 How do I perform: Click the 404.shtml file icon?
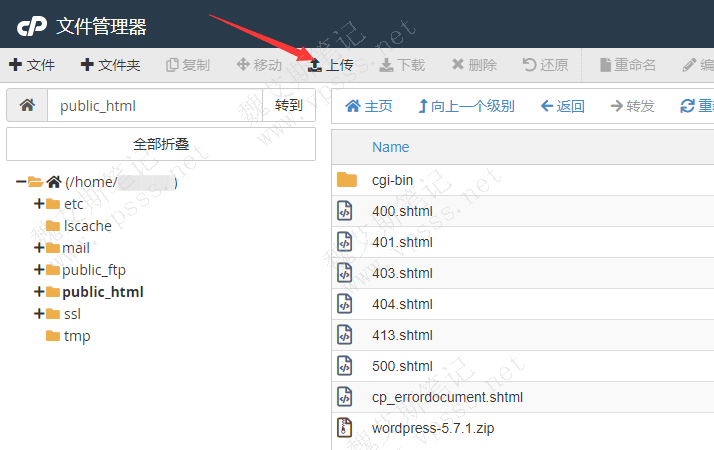pos(345,304)
